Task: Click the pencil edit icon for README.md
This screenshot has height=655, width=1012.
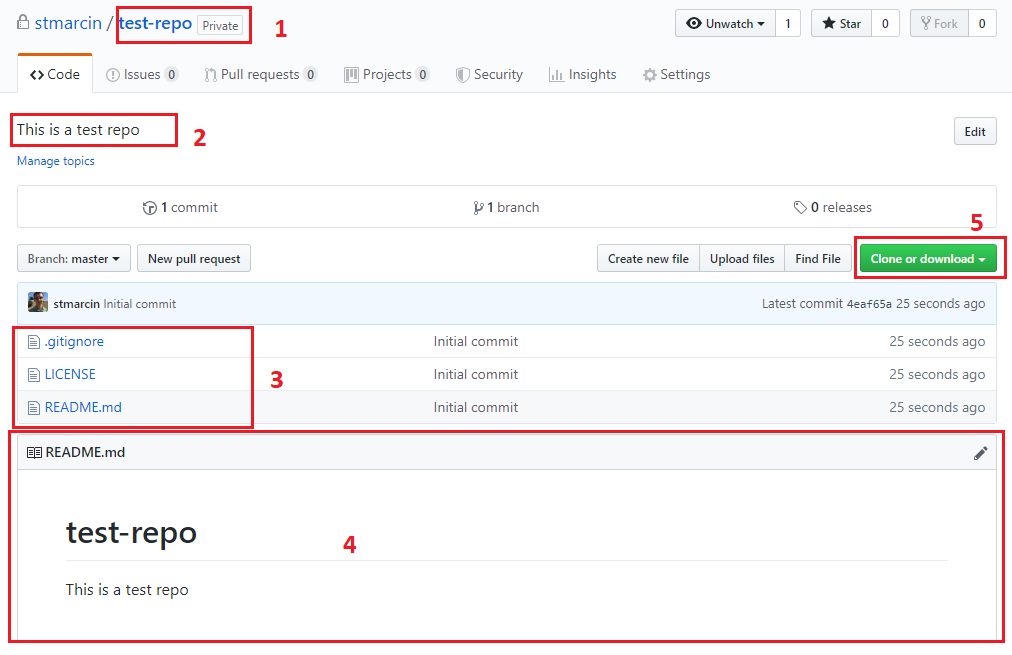Action: (980, 453)
